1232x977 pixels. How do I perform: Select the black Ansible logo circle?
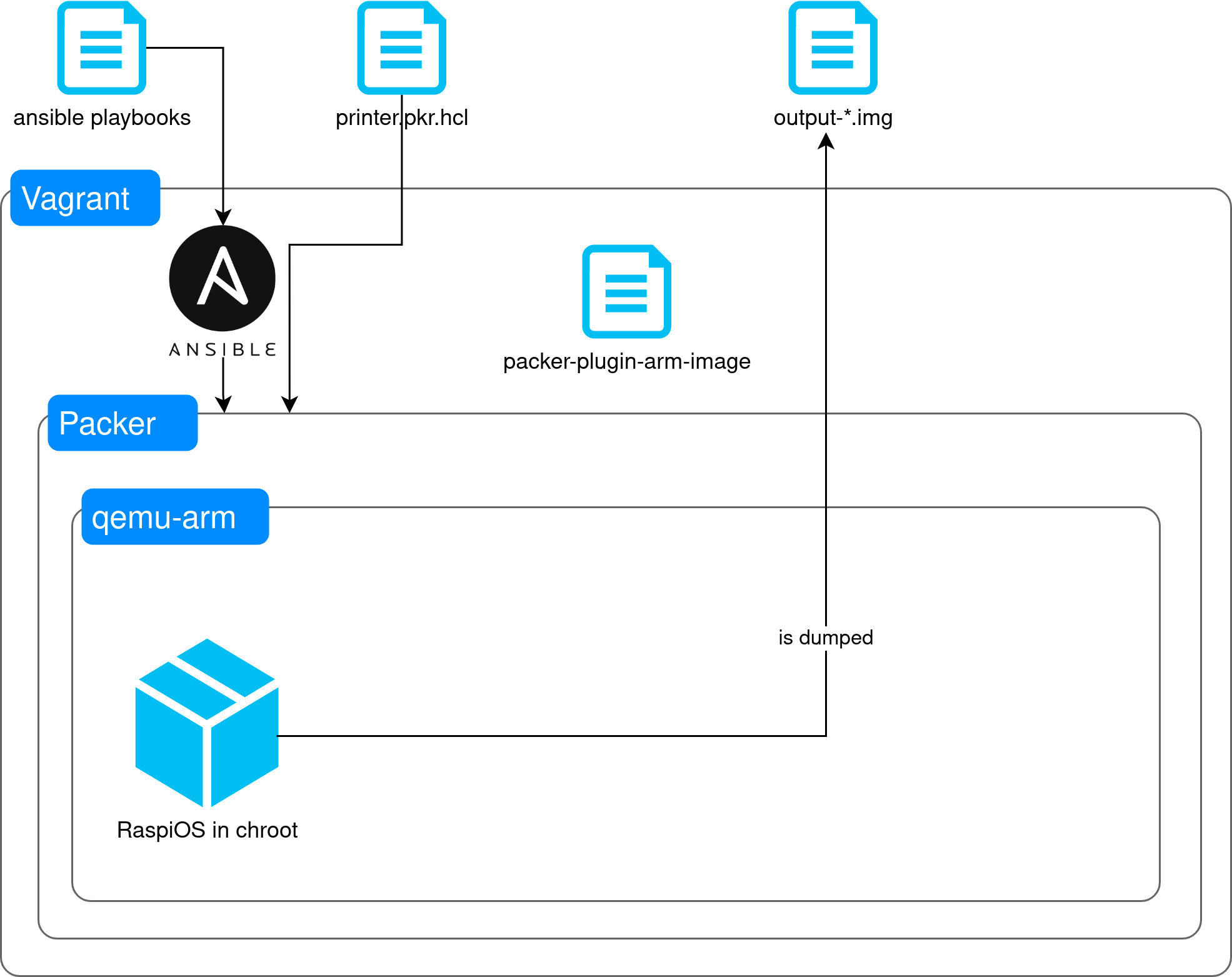click(223, 278)
